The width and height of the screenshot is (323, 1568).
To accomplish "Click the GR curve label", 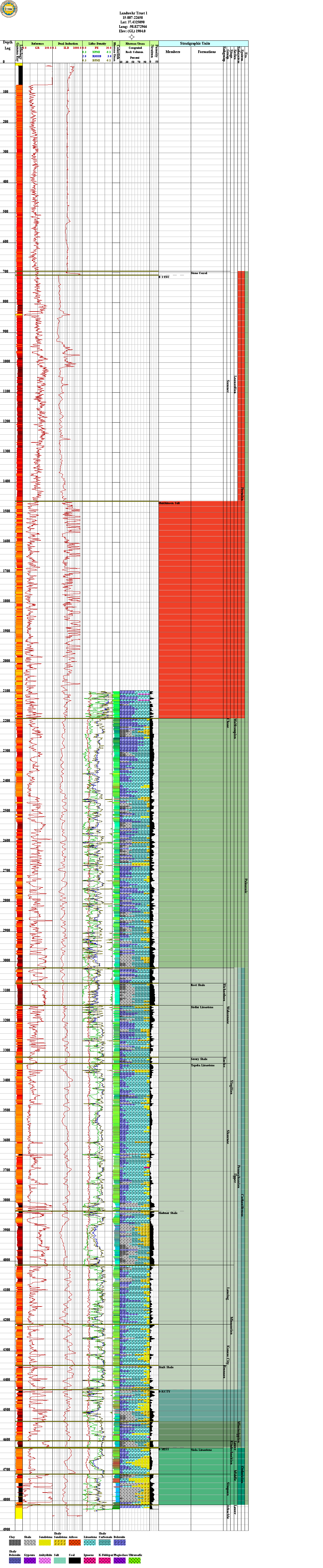I will [37, 48].
